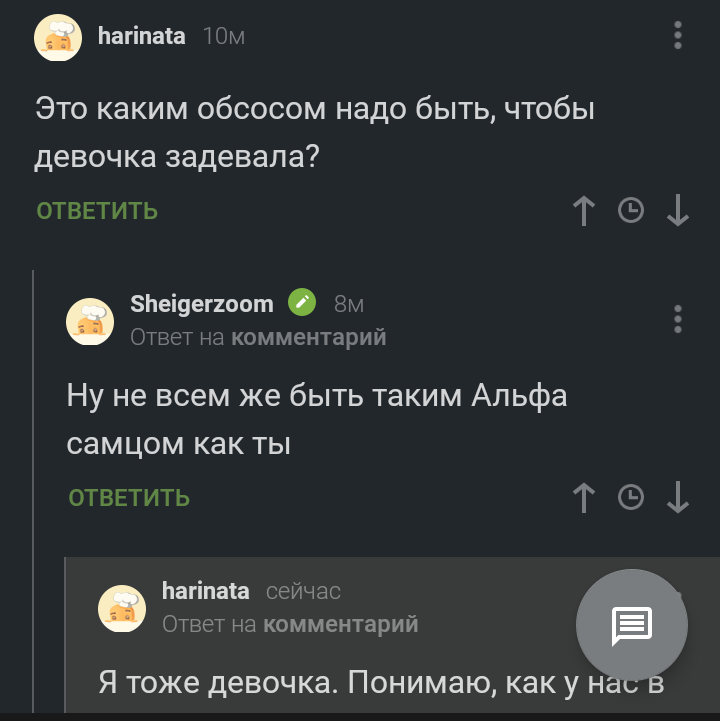The height and width of the screenshot is (721, 720).
Task: Click green pencil badge next to Sheigerzoom
Action: 302,303
